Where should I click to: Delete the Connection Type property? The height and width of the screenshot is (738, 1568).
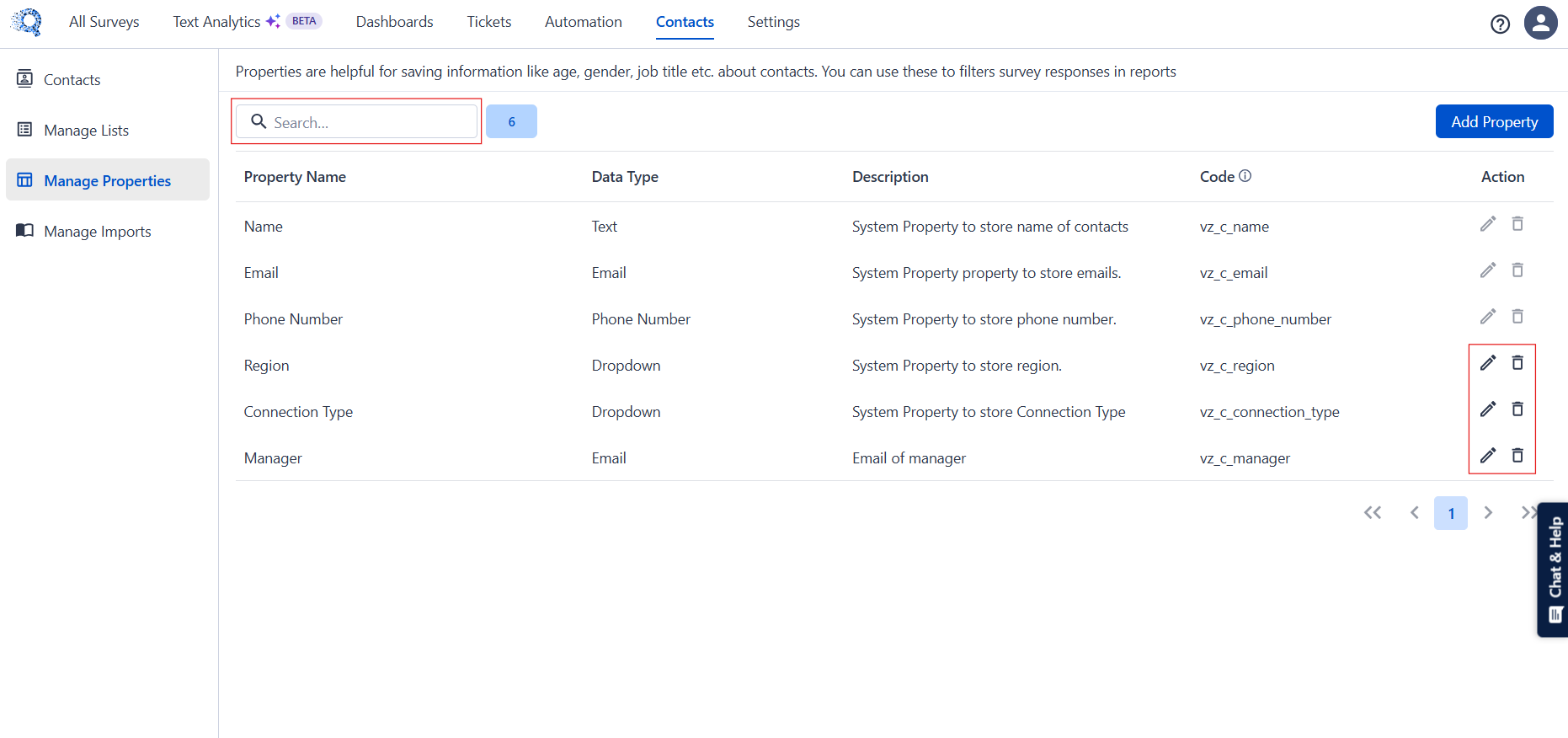1517,409
